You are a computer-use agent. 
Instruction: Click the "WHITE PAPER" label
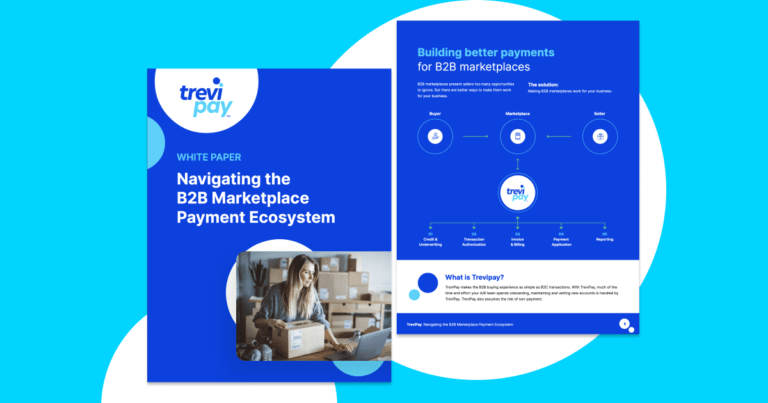coord(209,157)
